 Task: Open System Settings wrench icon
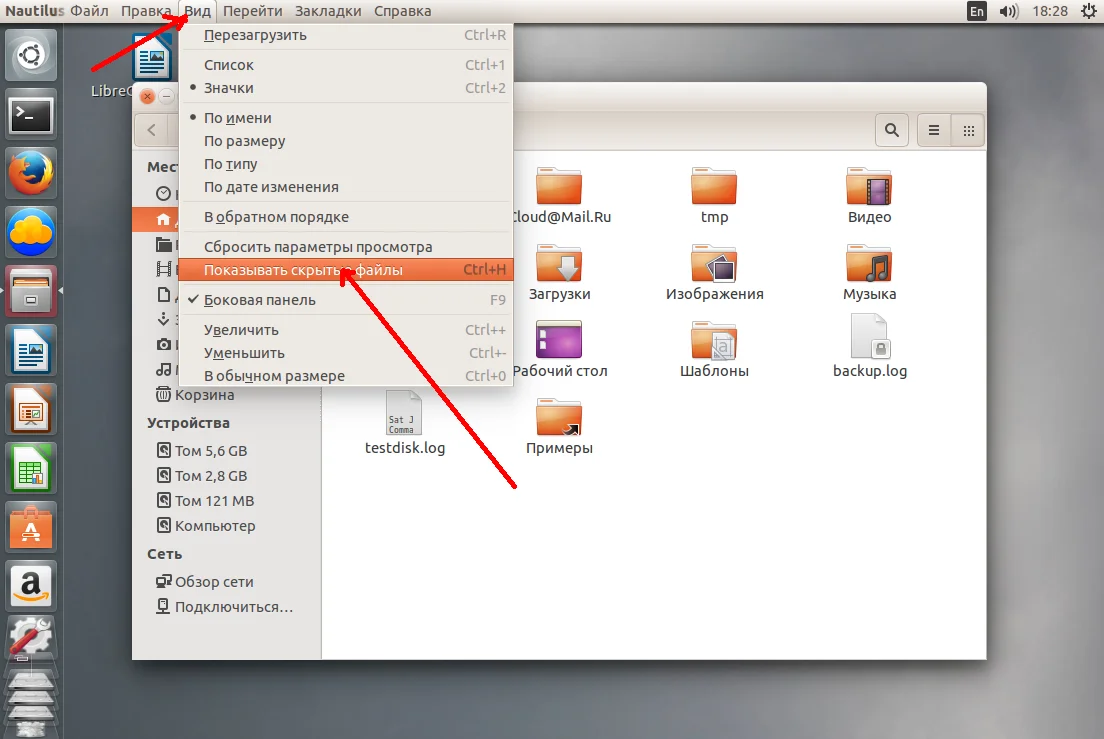(30, 639)
